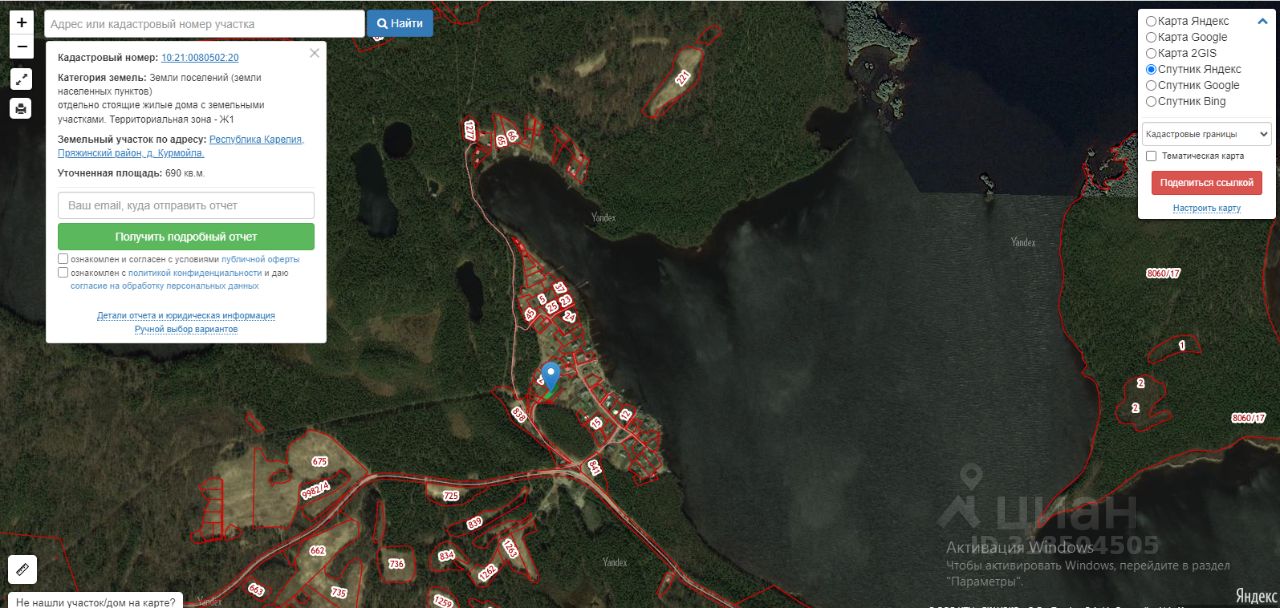Activate the ruler measurement tool

[x=22, y=569]
